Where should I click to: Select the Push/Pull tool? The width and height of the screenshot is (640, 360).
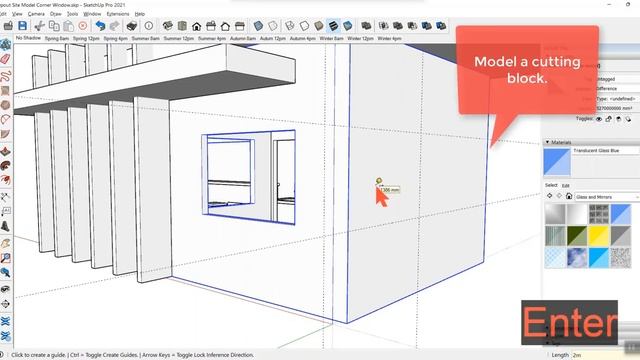point(5,151)
